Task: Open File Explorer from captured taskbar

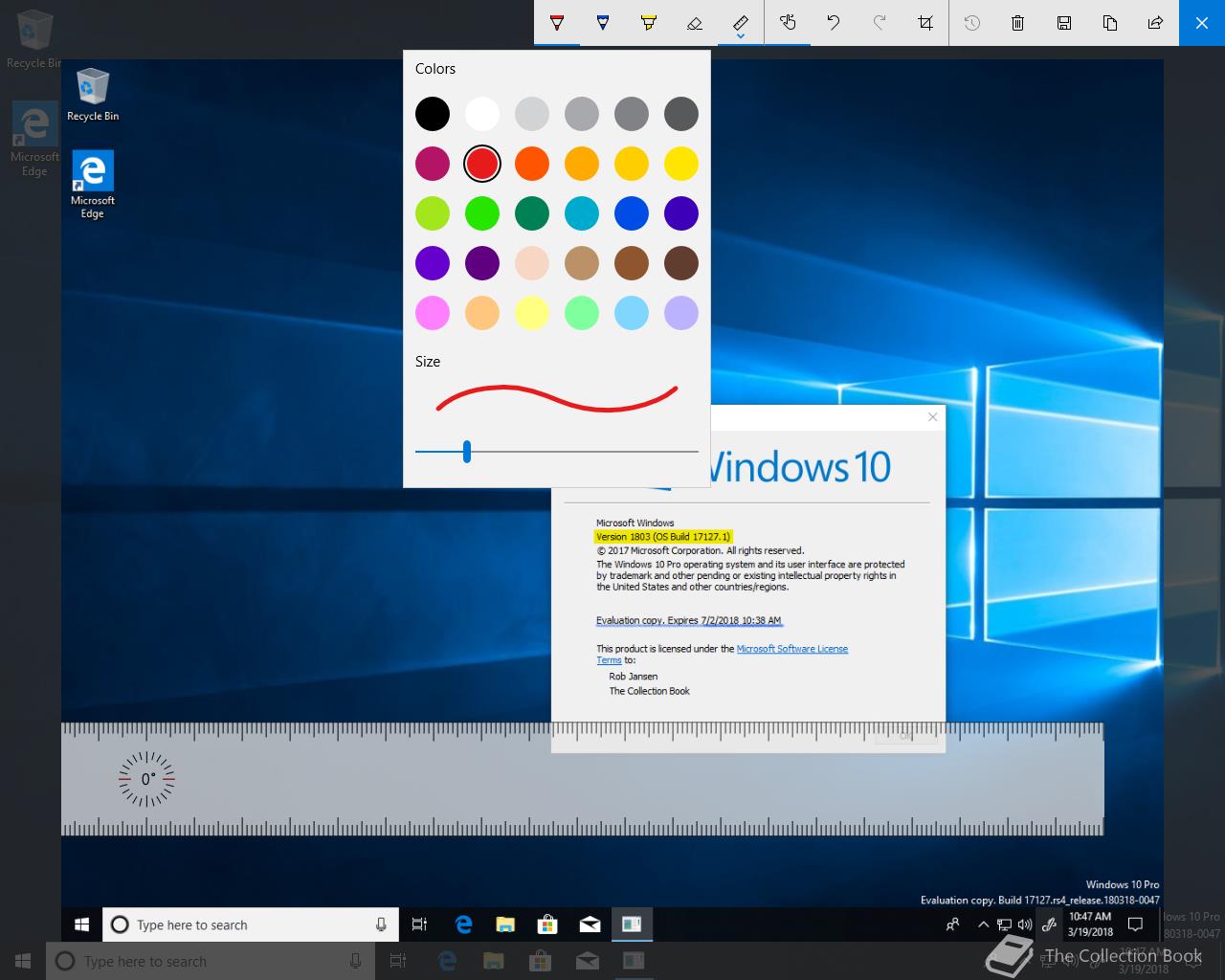Action: click(x=505, y=924)
